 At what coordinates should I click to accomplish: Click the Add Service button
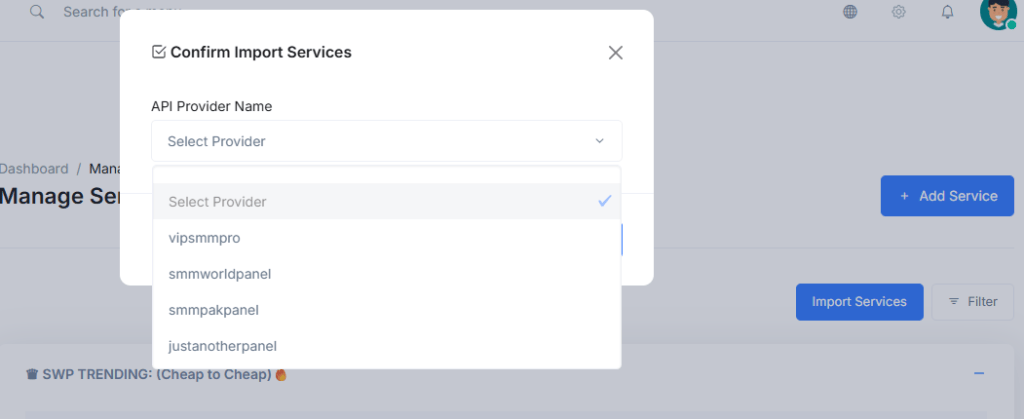click(947, 196)
